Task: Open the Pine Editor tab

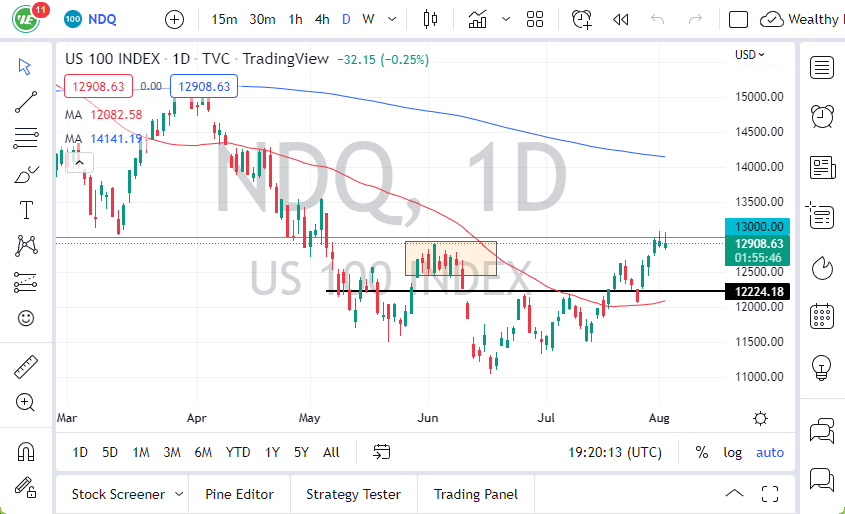Action: pos(240,494)
